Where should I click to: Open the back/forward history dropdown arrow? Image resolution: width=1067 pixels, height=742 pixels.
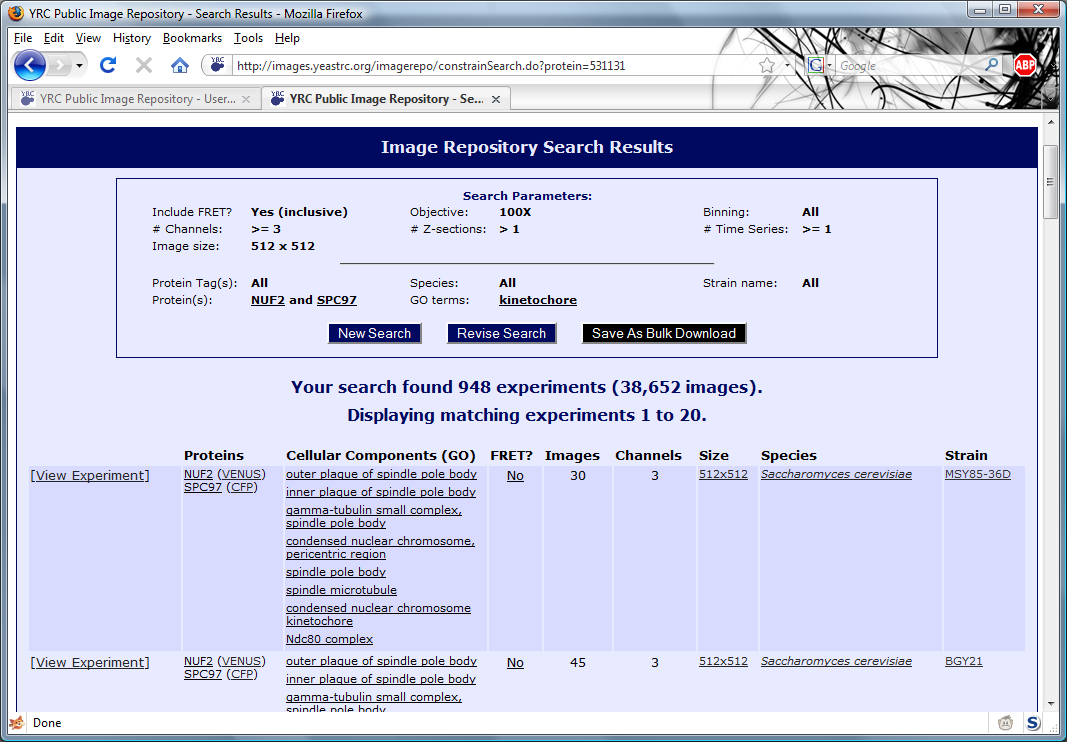[x=80, y=66]
